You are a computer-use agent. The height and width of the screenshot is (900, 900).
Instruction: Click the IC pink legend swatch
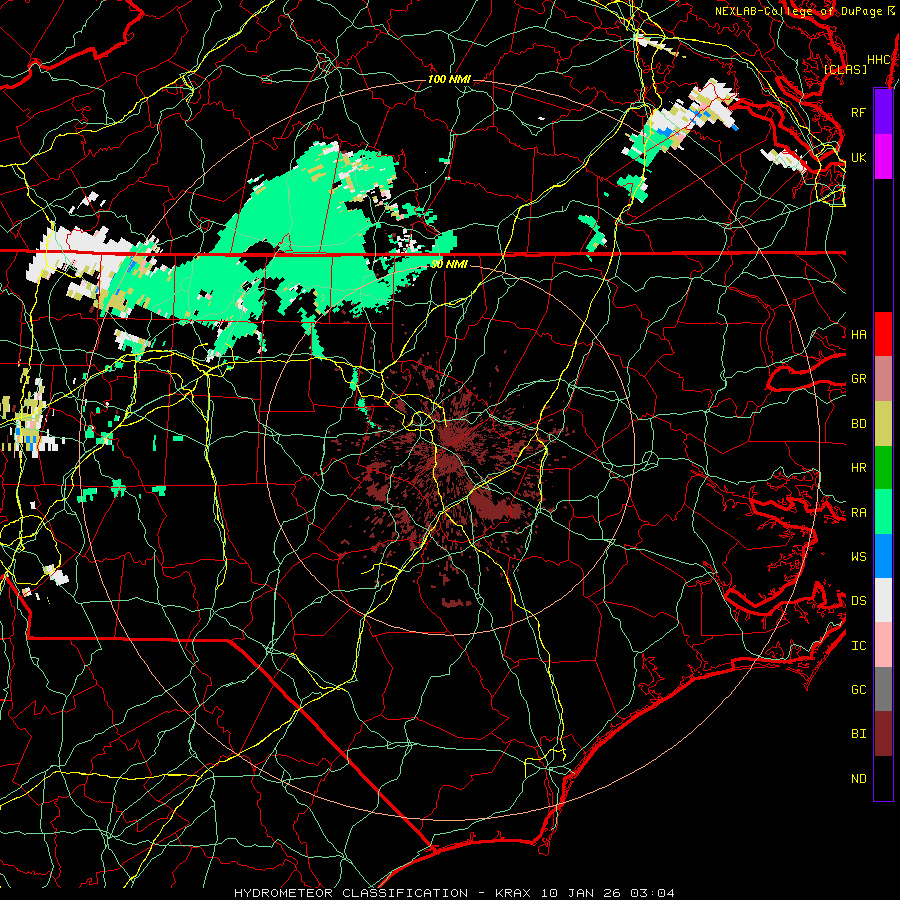(883, 645)
